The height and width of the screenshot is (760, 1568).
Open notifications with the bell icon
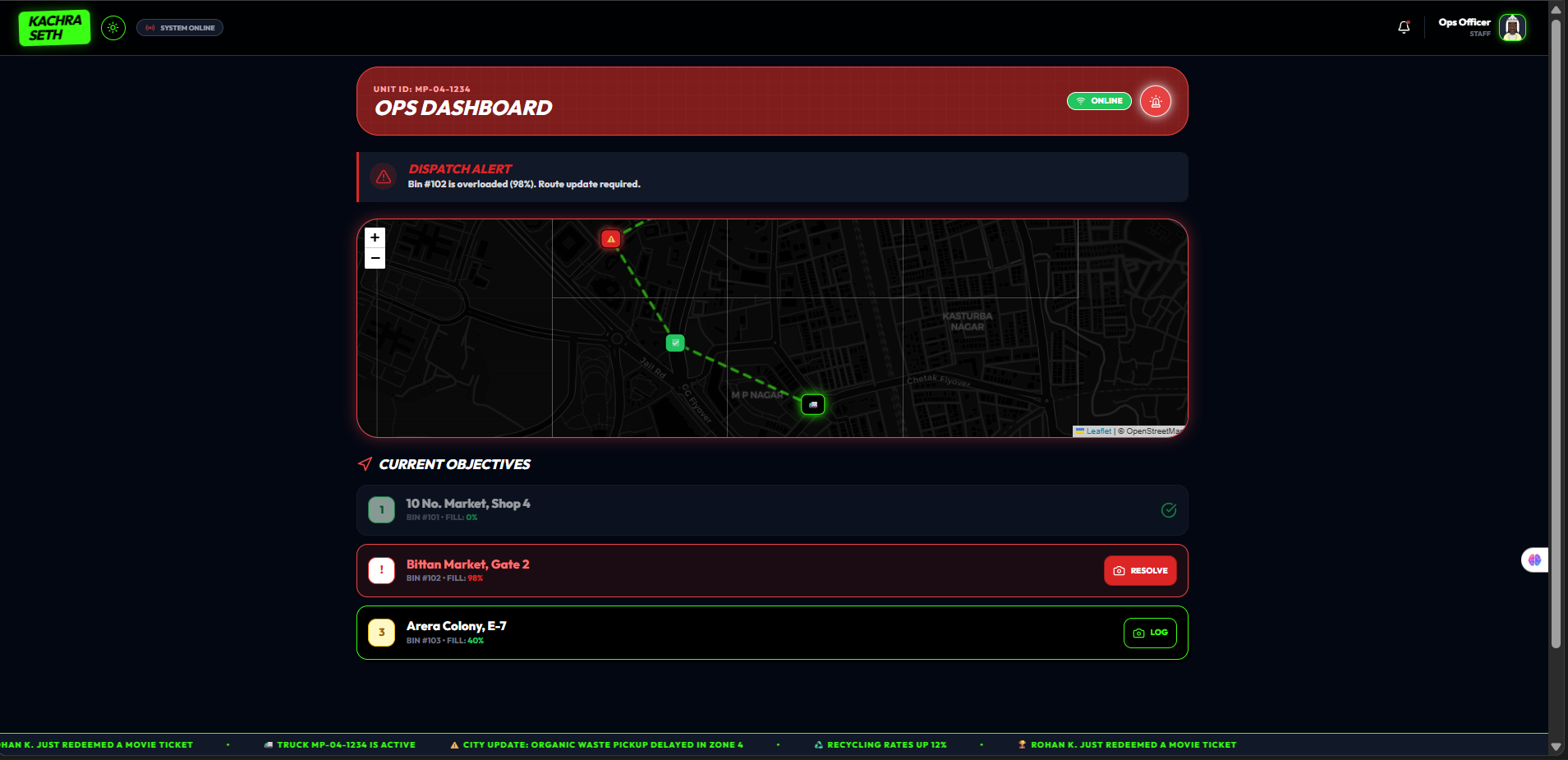point(1404,27)
